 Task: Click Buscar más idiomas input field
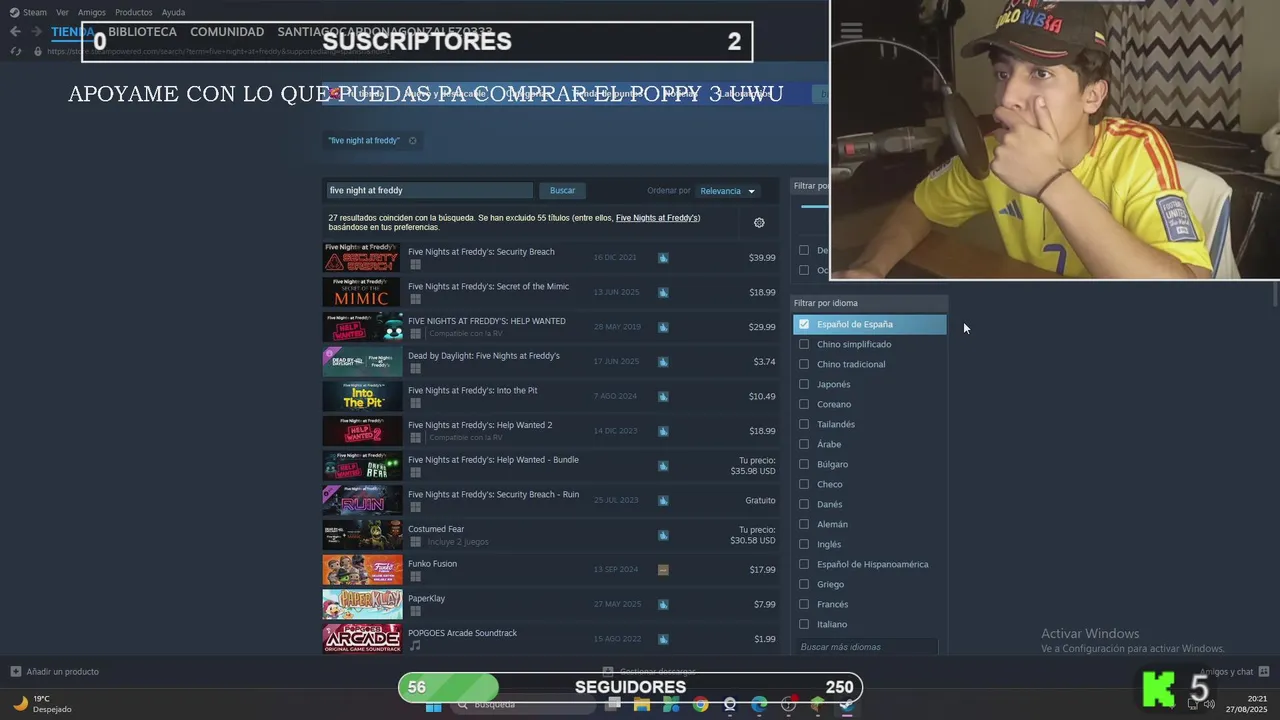868,647
